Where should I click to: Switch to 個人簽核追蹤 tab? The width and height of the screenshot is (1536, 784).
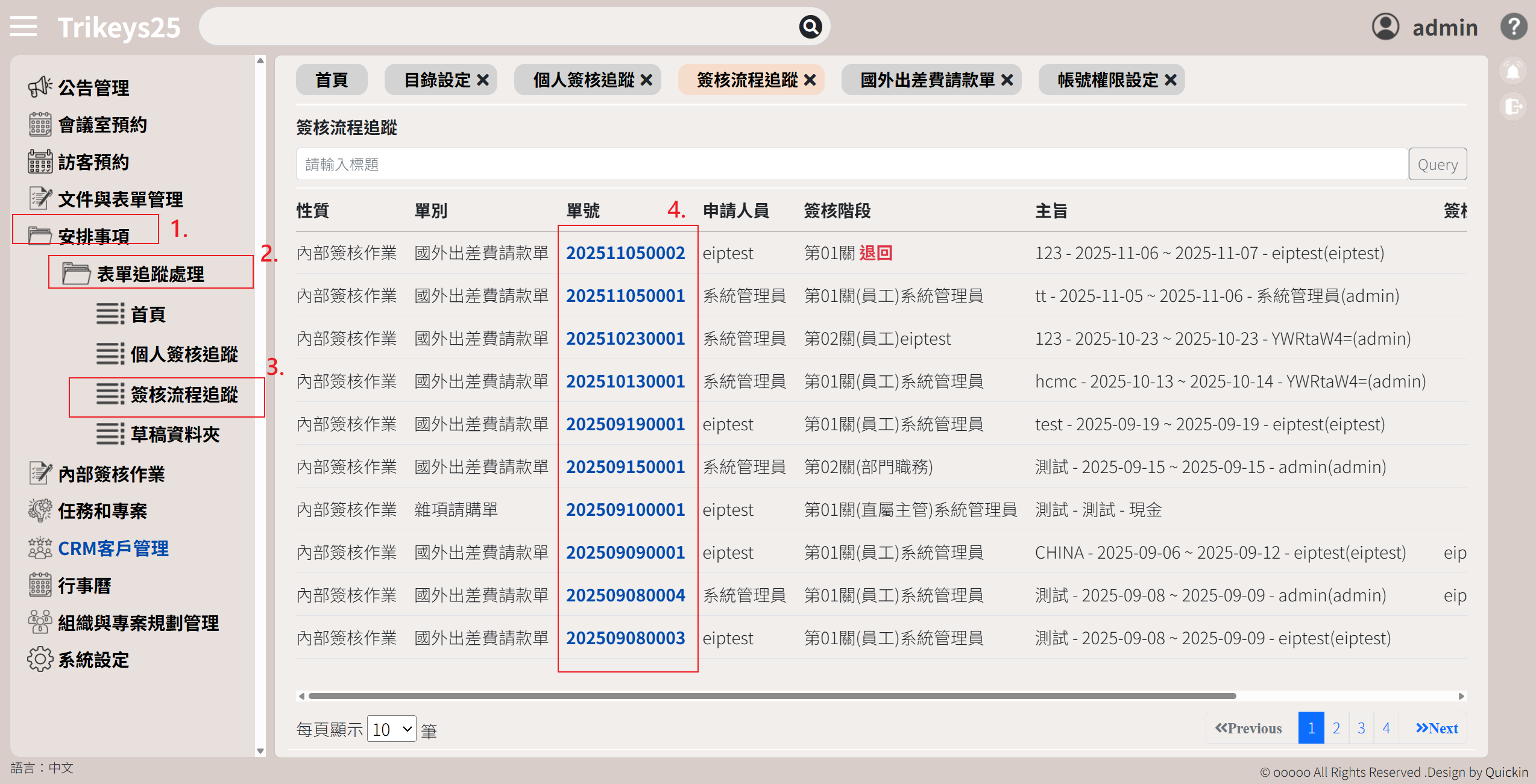583,80
